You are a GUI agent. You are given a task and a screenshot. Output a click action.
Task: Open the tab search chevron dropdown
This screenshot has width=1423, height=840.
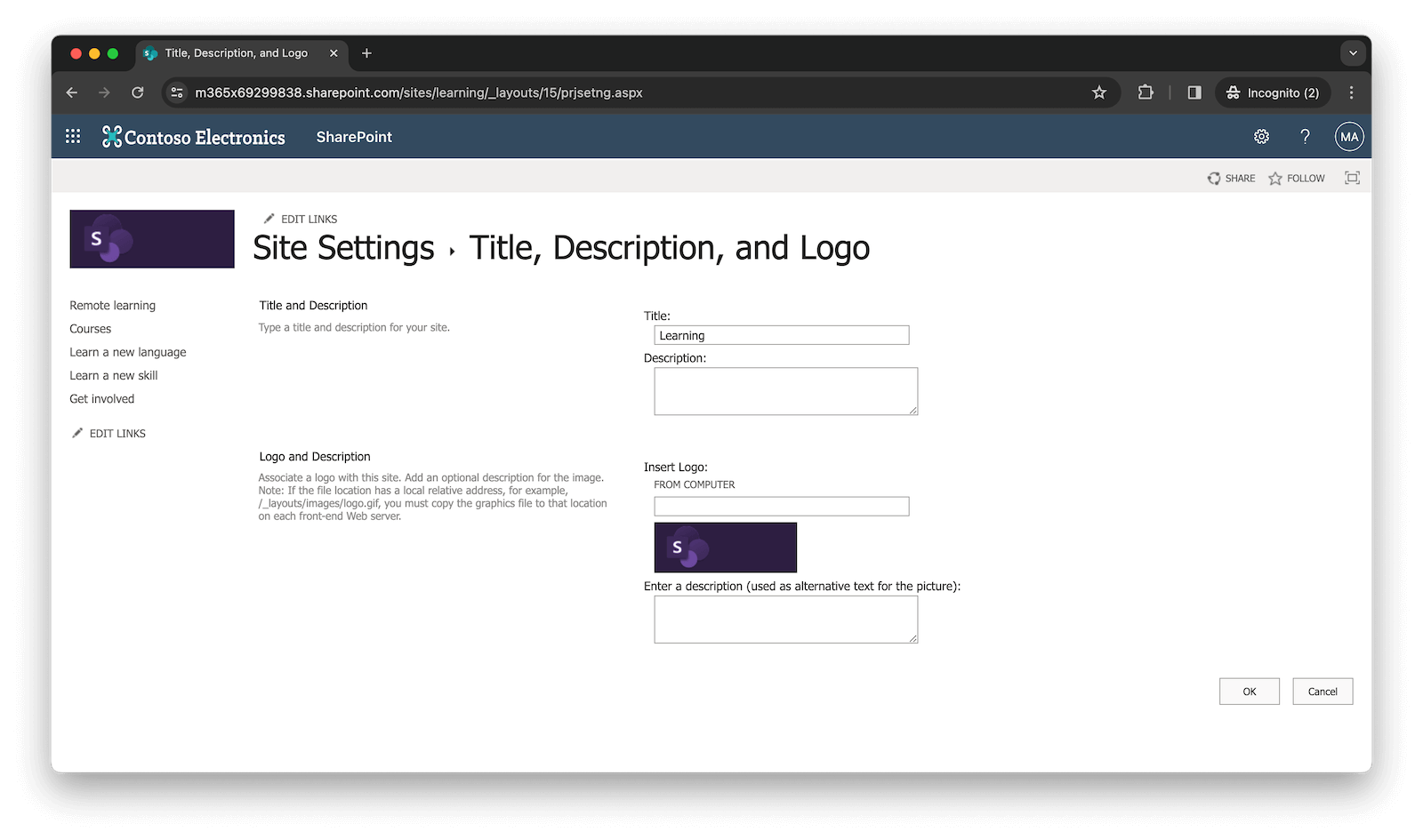point(1353,52)
